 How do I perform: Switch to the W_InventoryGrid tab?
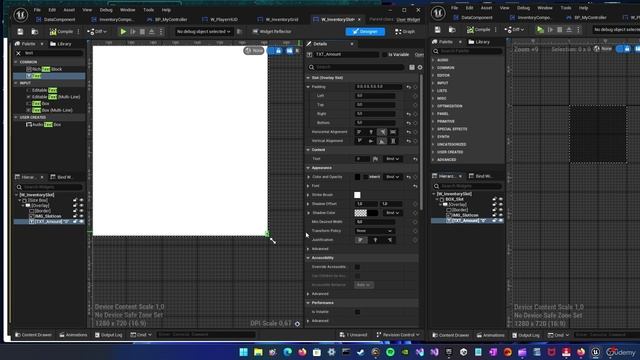click(278, 19)
